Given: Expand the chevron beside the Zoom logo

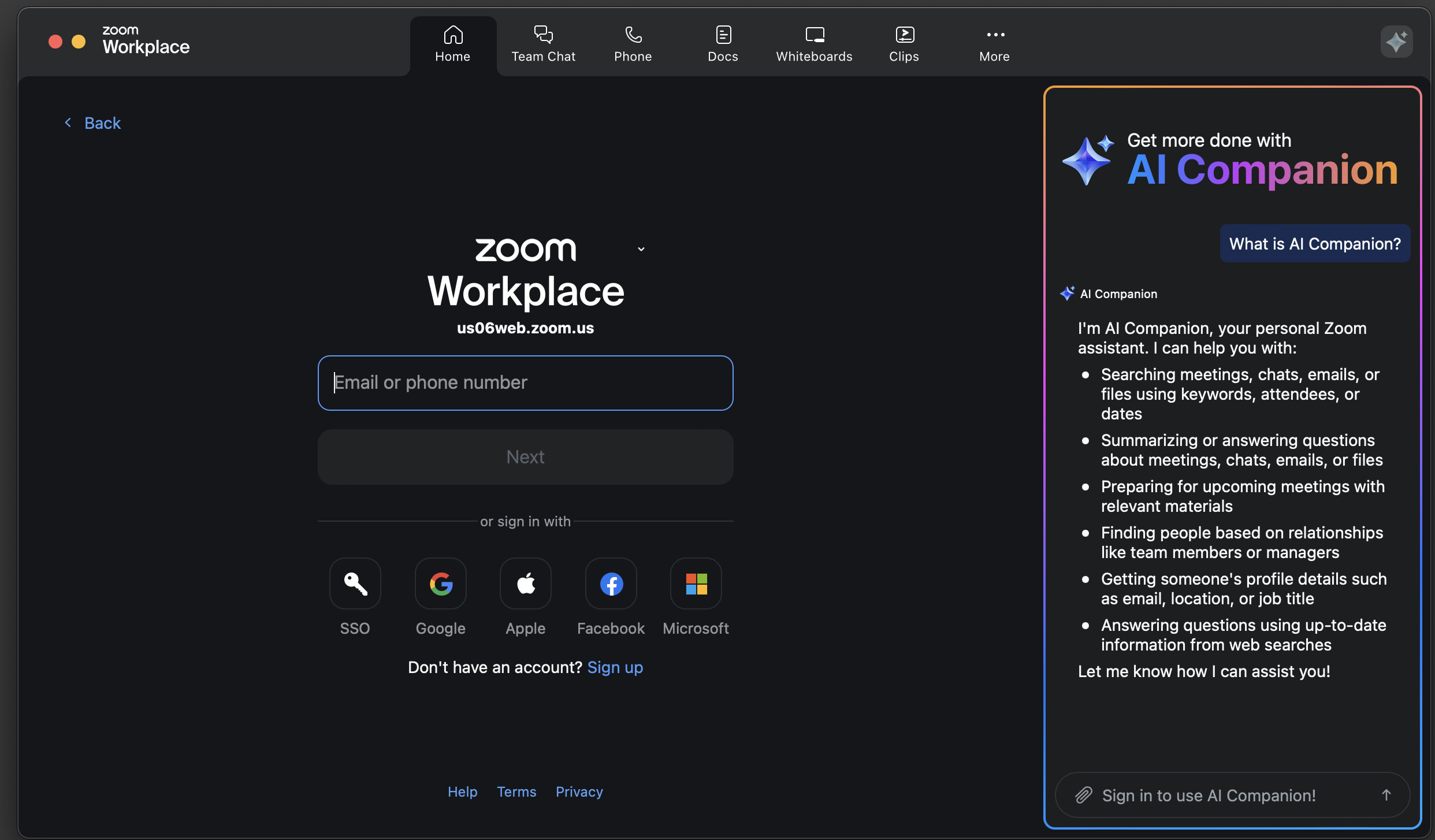Looking at the screenshot, I should 641,249.
